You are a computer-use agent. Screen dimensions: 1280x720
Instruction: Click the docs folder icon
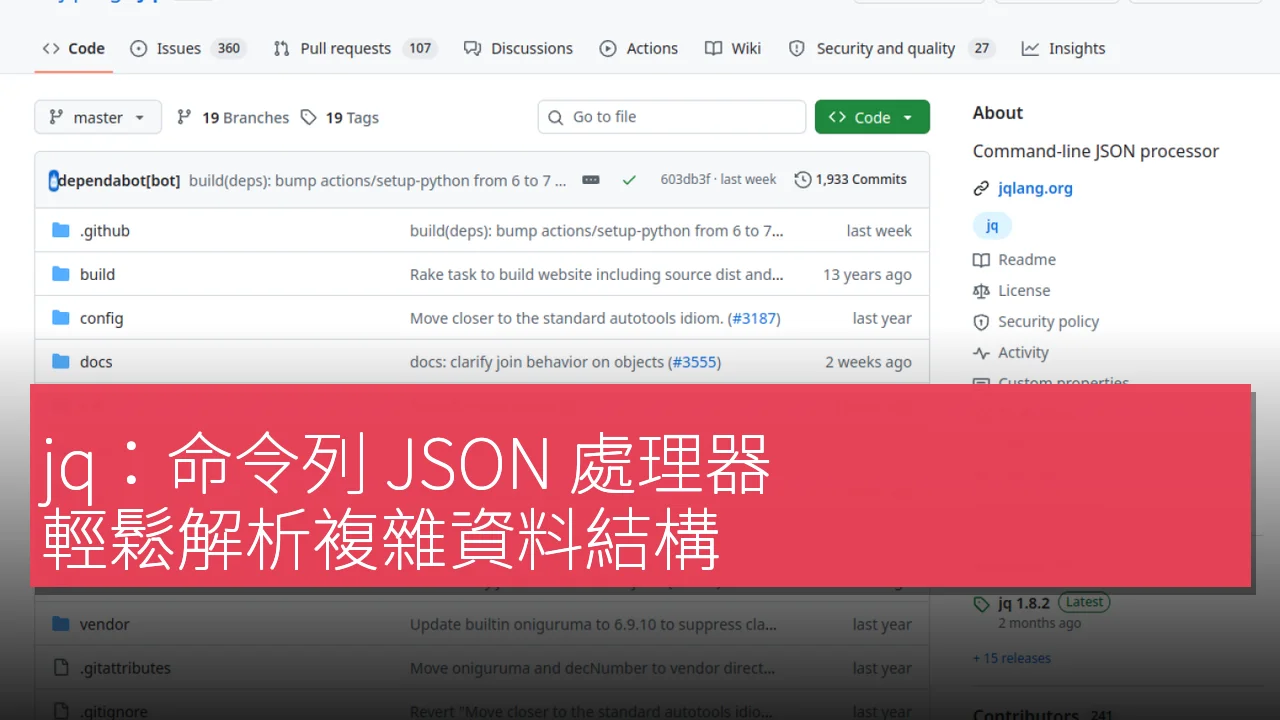point(61,362)
